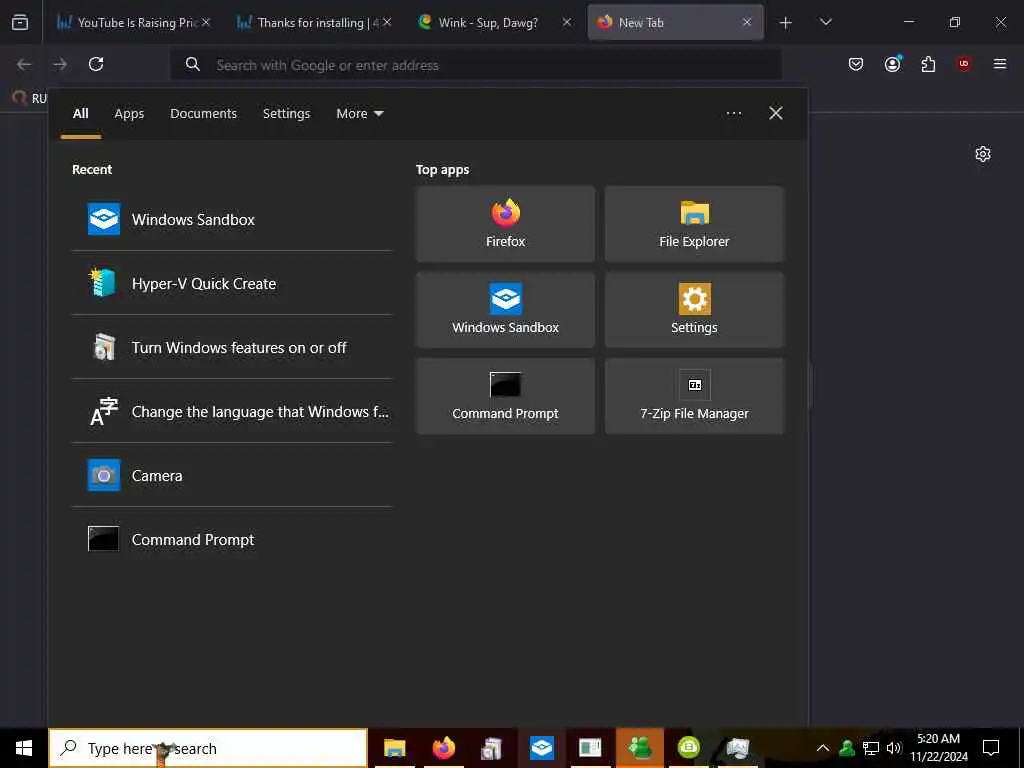The width and height of the screenshot is (1024, 768).
Task: Open Firefox View icon at tab strip start
Action: coord(20,22)
